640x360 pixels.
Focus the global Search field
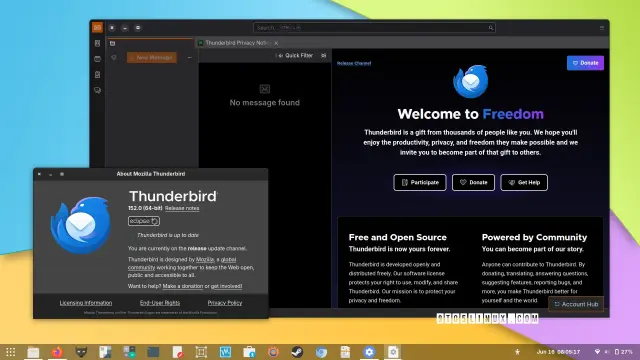tap(374, 28)
